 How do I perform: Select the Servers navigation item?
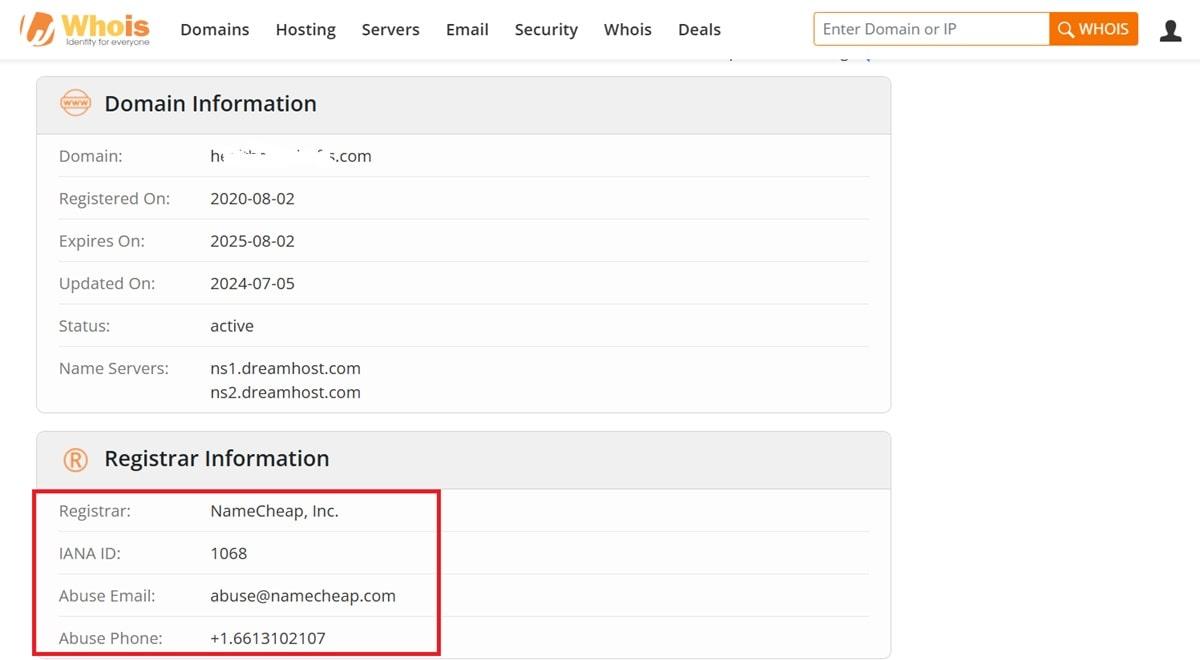390,29
